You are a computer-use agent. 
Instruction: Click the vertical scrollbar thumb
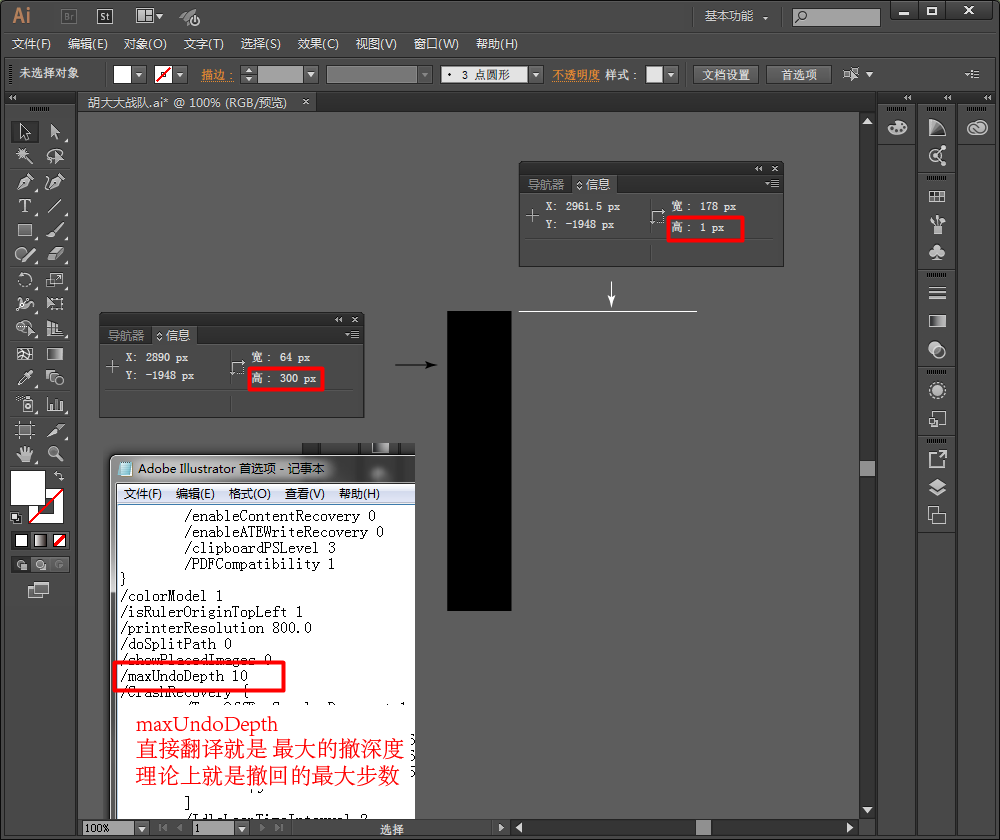coord(867,469)
